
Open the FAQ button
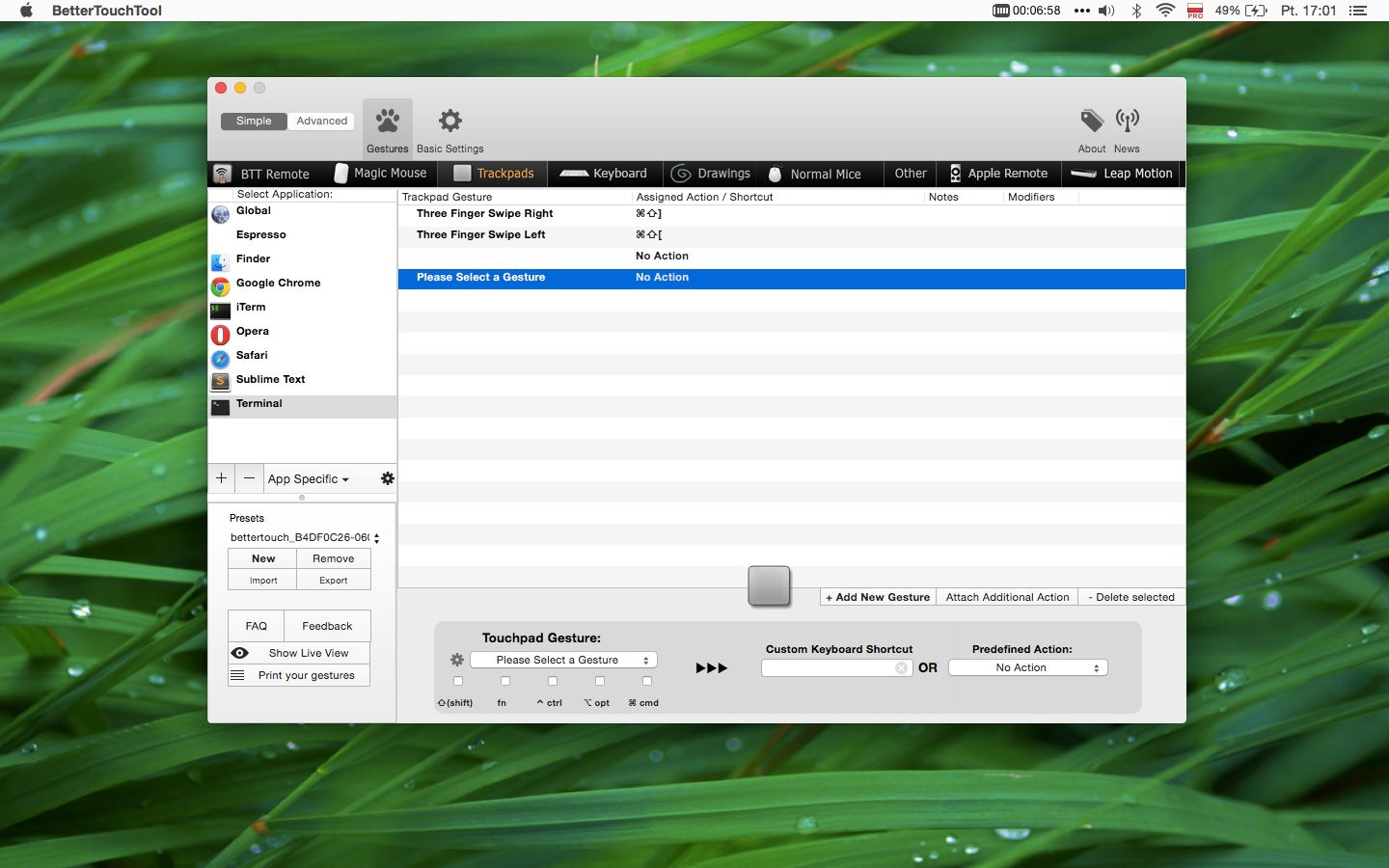(256, 626)
